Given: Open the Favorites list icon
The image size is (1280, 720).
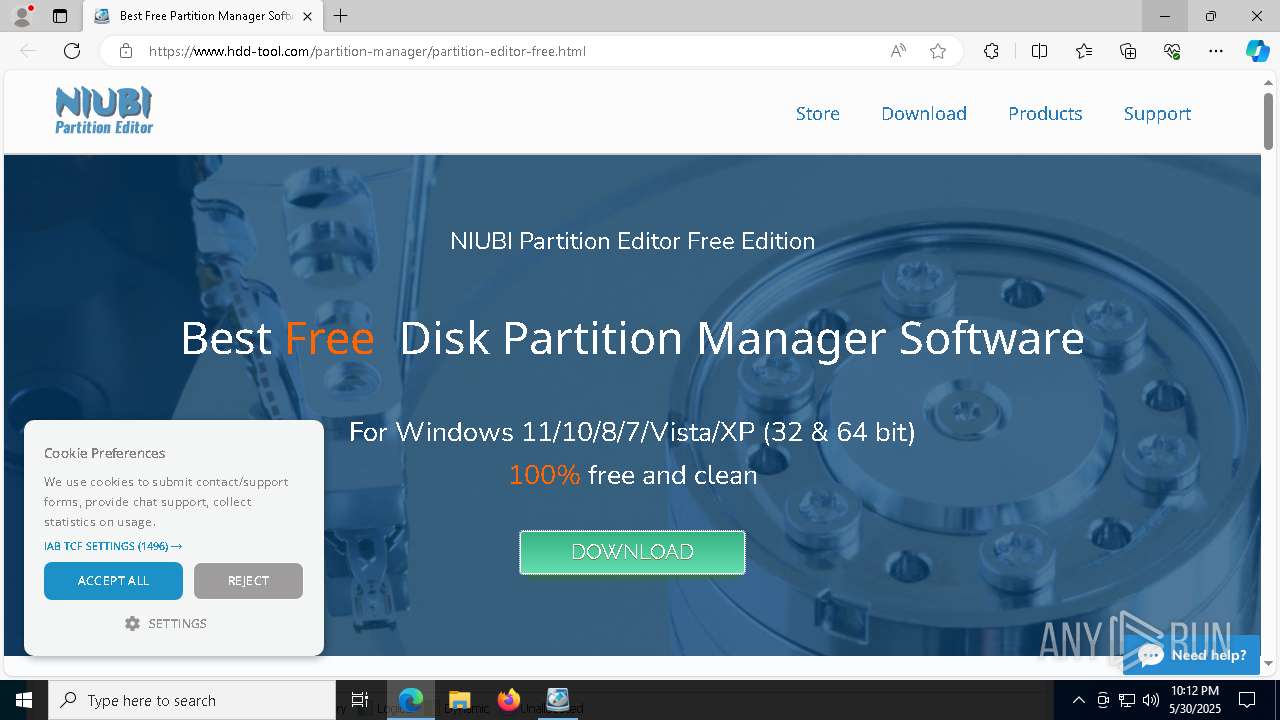Looking at the screenshot, I should pos(1084,51).
